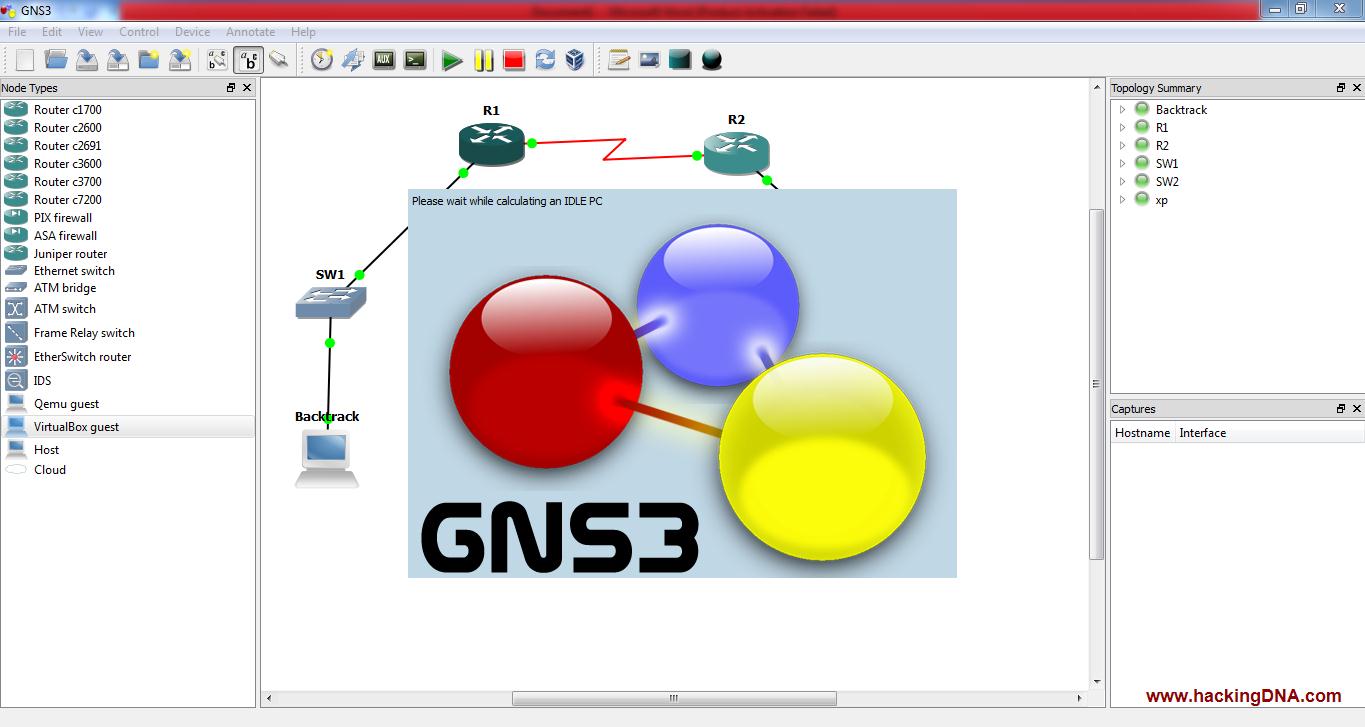The height and width of the screenshot is (727, 1365).
Task: Click the Save project icon
Action: tap(87, 60)
